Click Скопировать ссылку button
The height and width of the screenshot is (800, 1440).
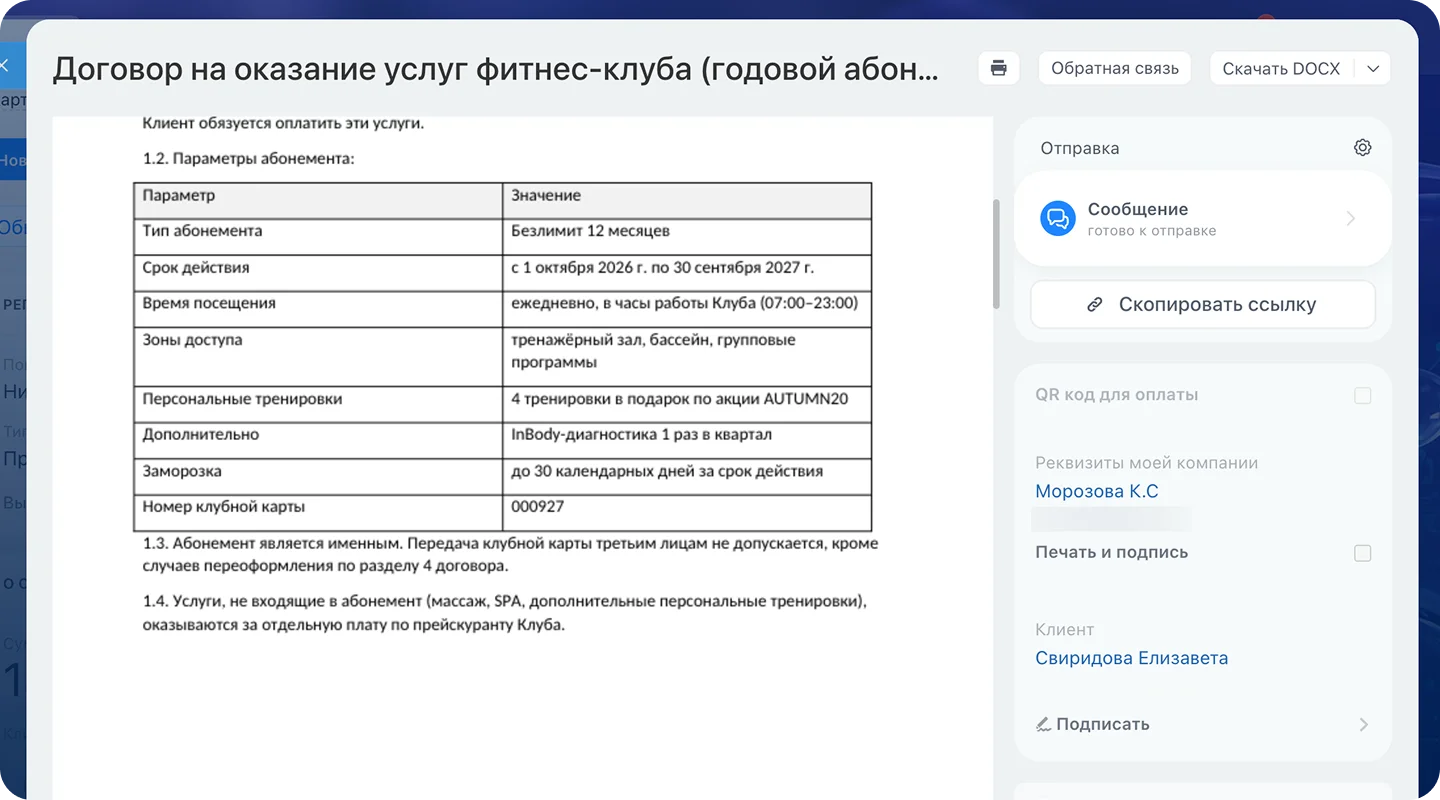point(1203,305)
